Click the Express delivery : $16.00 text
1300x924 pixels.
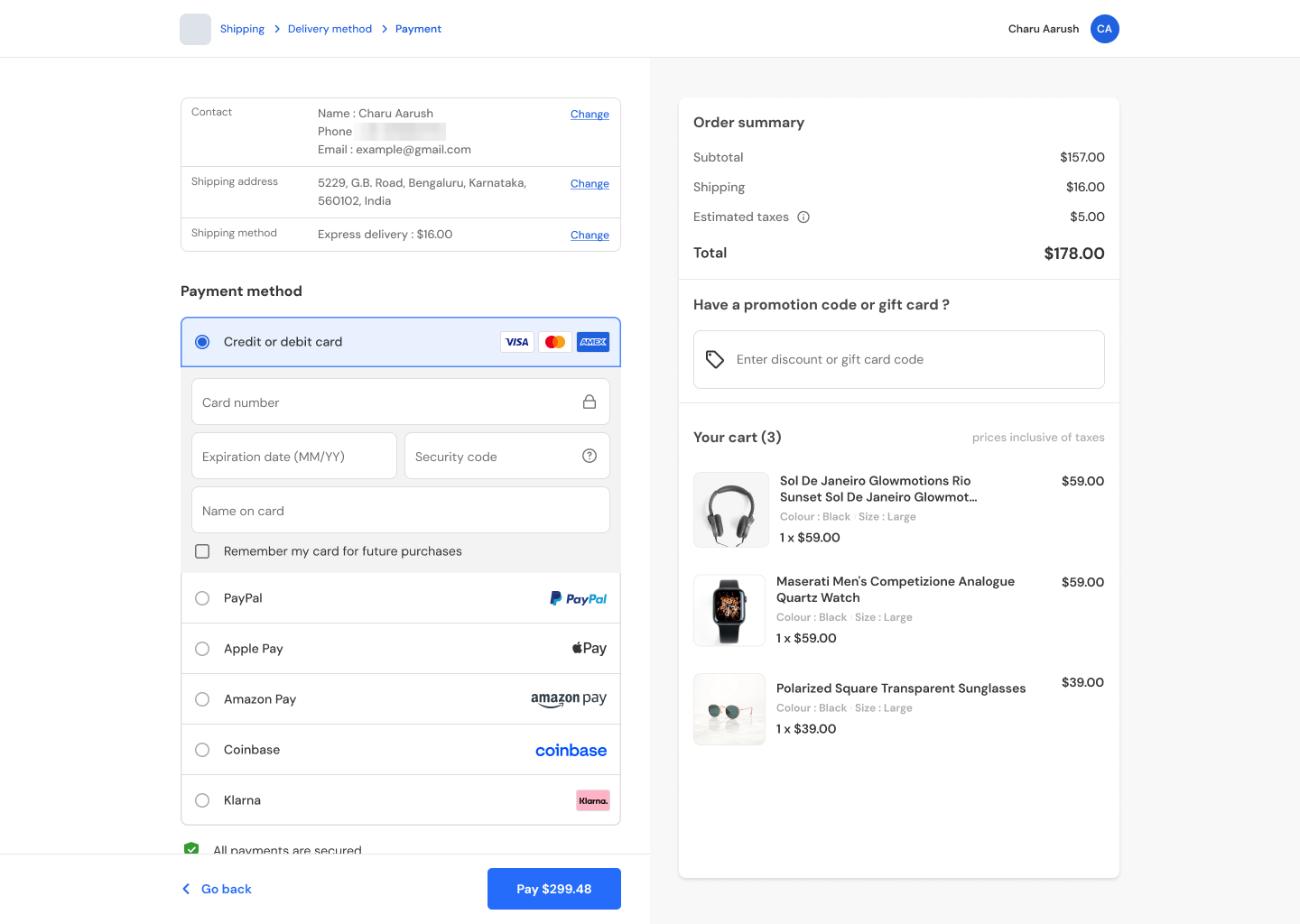pyautogui.click(x=385, y=235)
